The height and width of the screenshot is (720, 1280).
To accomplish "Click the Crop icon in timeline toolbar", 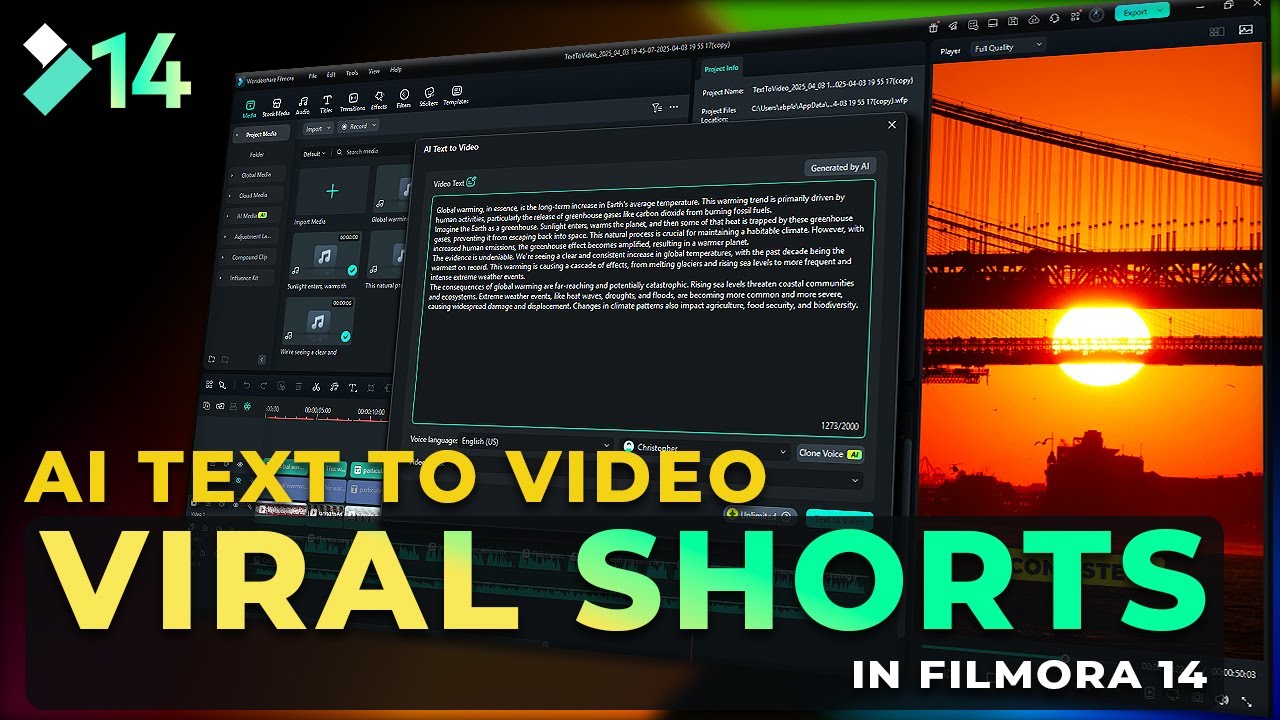I will [x=369, y=388].
